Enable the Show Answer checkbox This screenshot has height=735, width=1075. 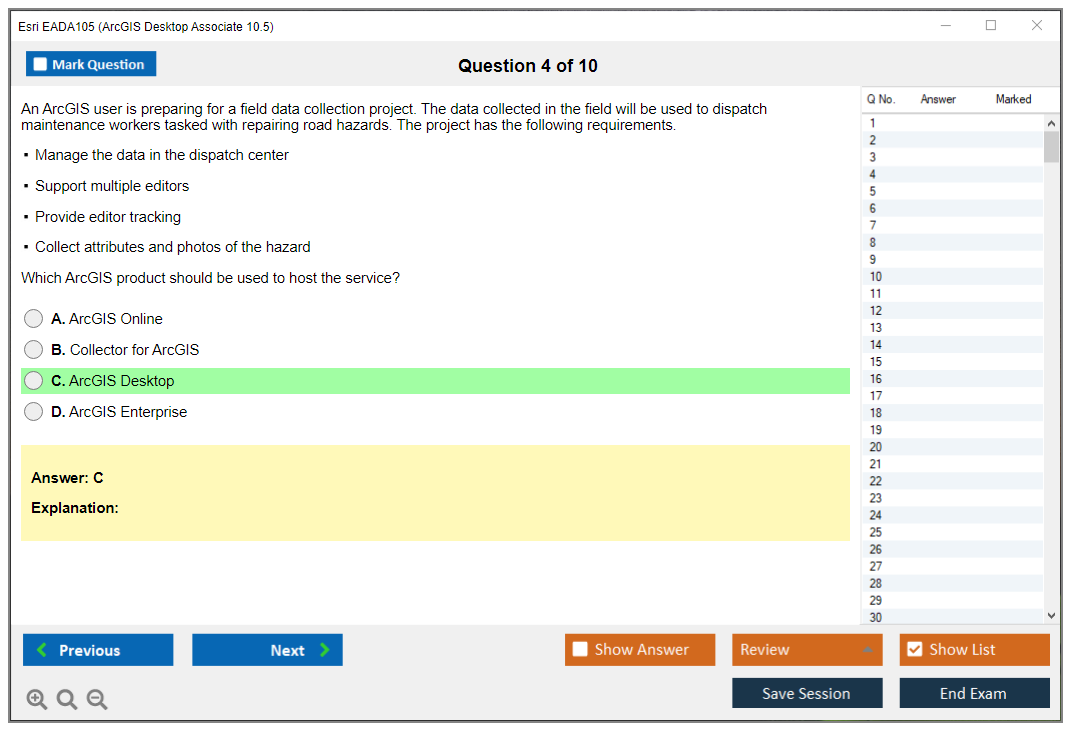click(x=581, y=650)
